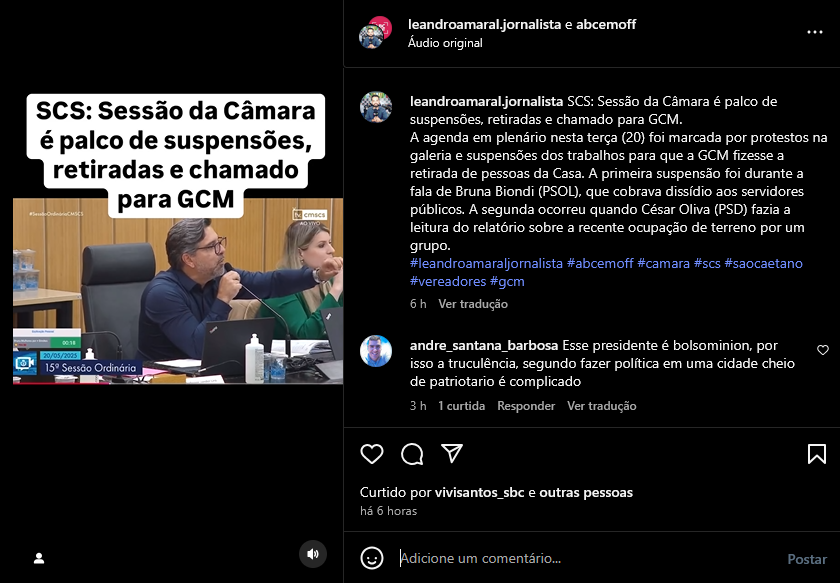840x583 pixels.
Task: View translation of the comment
Action: click(602, 406)
